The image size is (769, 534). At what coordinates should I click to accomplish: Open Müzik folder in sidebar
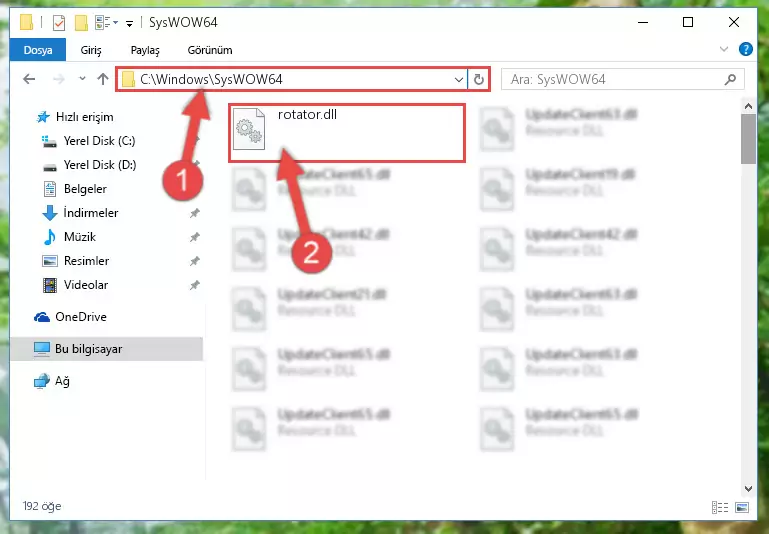point(79,237)
